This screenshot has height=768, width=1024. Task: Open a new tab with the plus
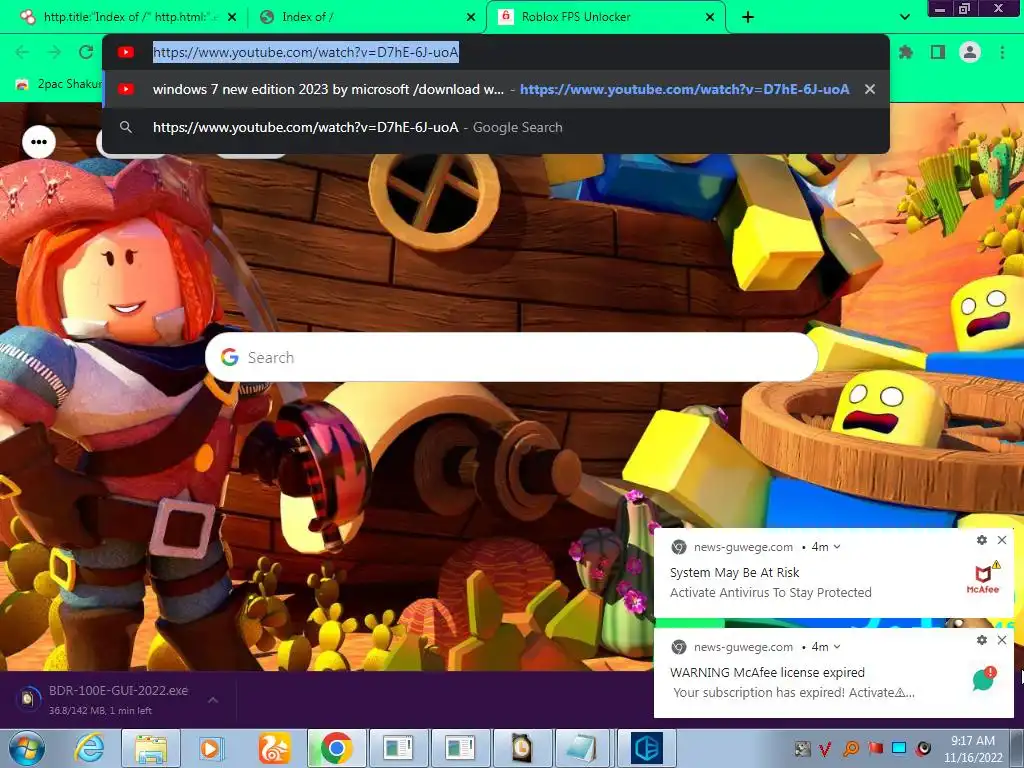click(x=748, y=17)
